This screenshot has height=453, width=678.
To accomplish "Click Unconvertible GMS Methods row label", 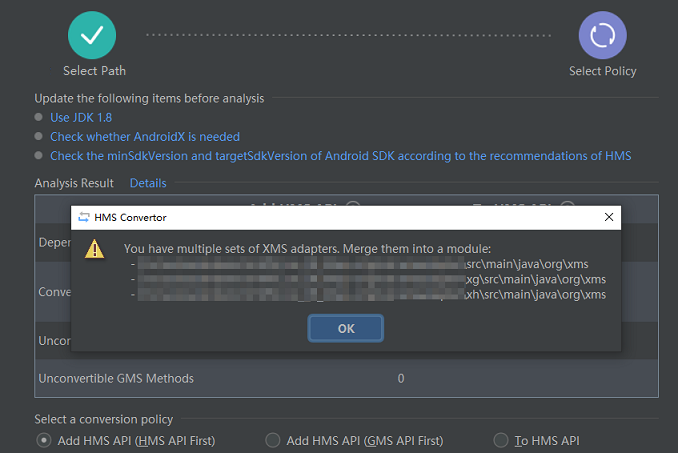I will (116, 378).
